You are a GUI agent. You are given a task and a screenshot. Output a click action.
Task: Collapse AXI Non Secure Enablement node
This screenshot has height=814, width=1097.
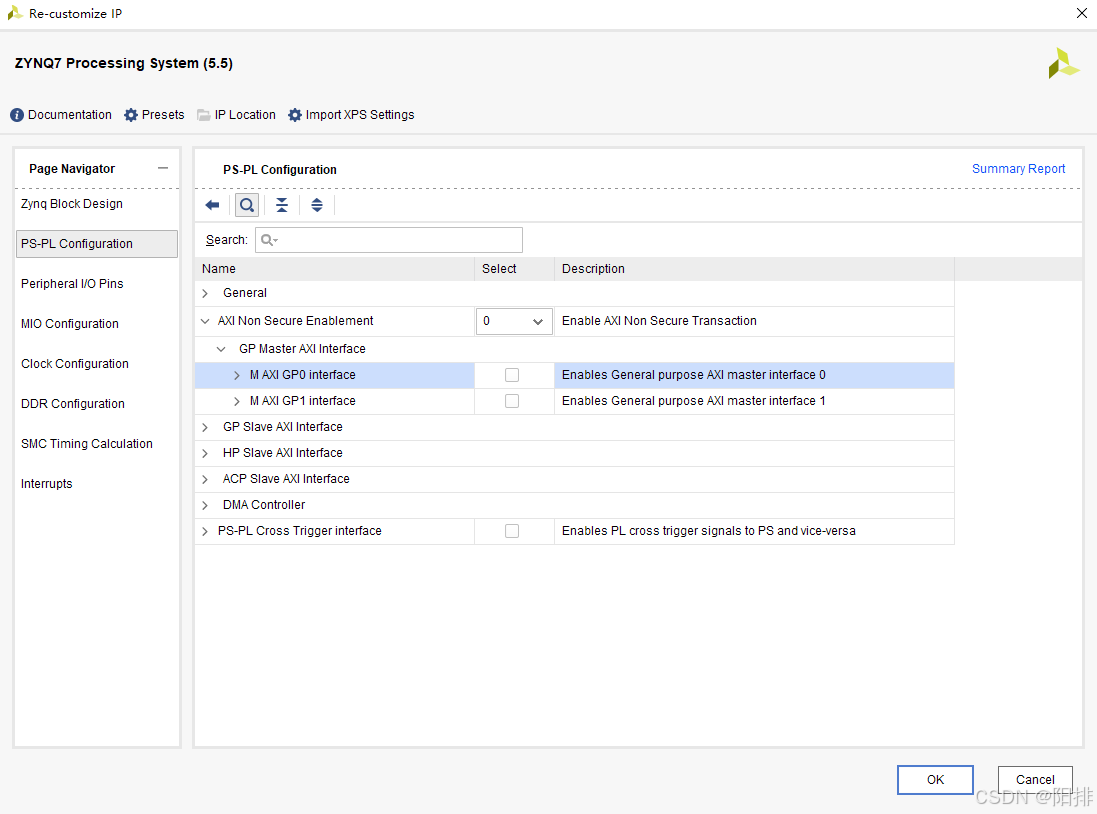click(205, 321)
